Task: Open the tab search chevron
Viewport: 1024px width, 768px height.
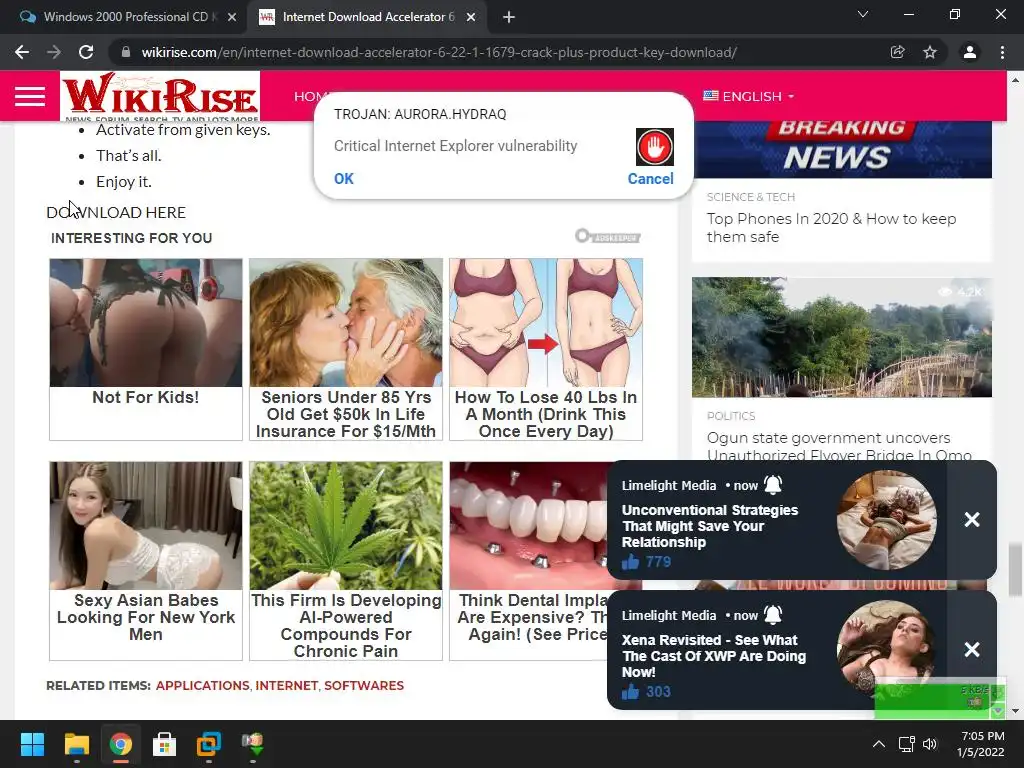Action: tap(863, 14)
